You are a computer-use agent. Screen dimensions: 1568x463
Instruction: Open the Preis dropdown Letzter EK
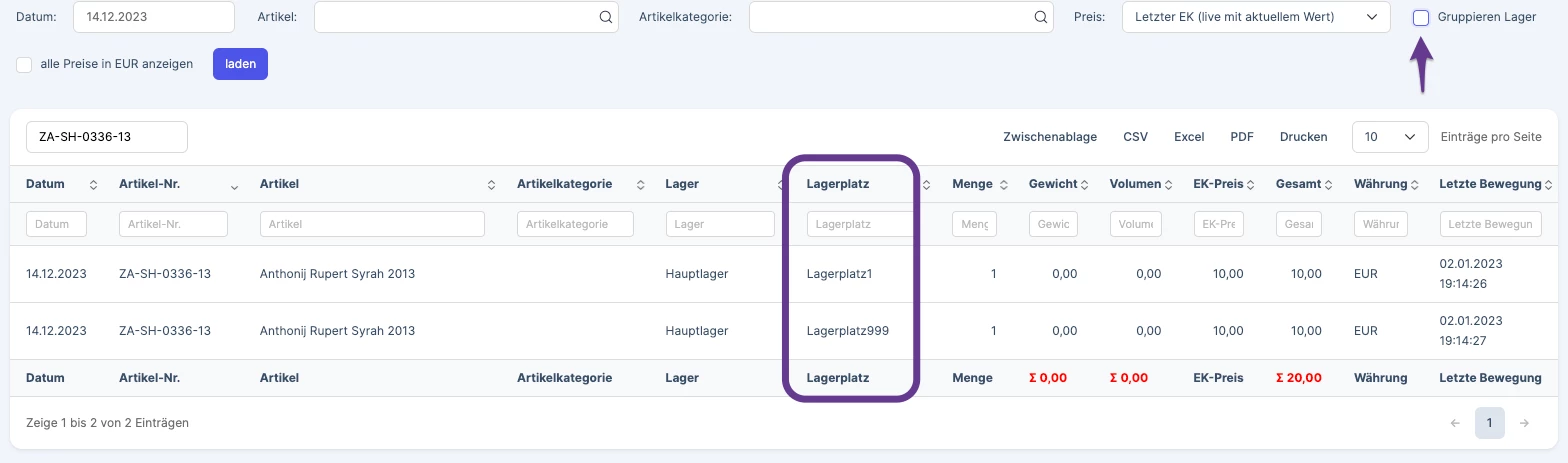(1256, 17)
